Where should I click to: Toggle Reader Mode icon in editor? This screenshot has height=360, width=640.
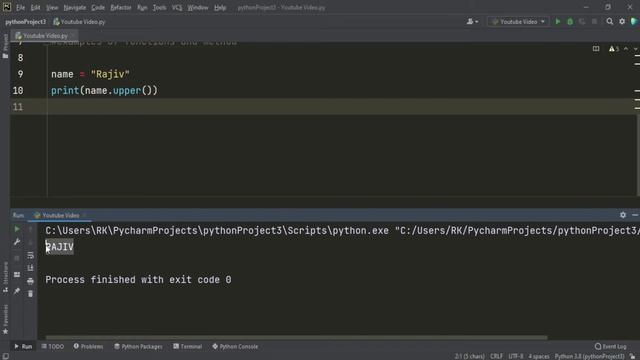click(x=596, y=49)
